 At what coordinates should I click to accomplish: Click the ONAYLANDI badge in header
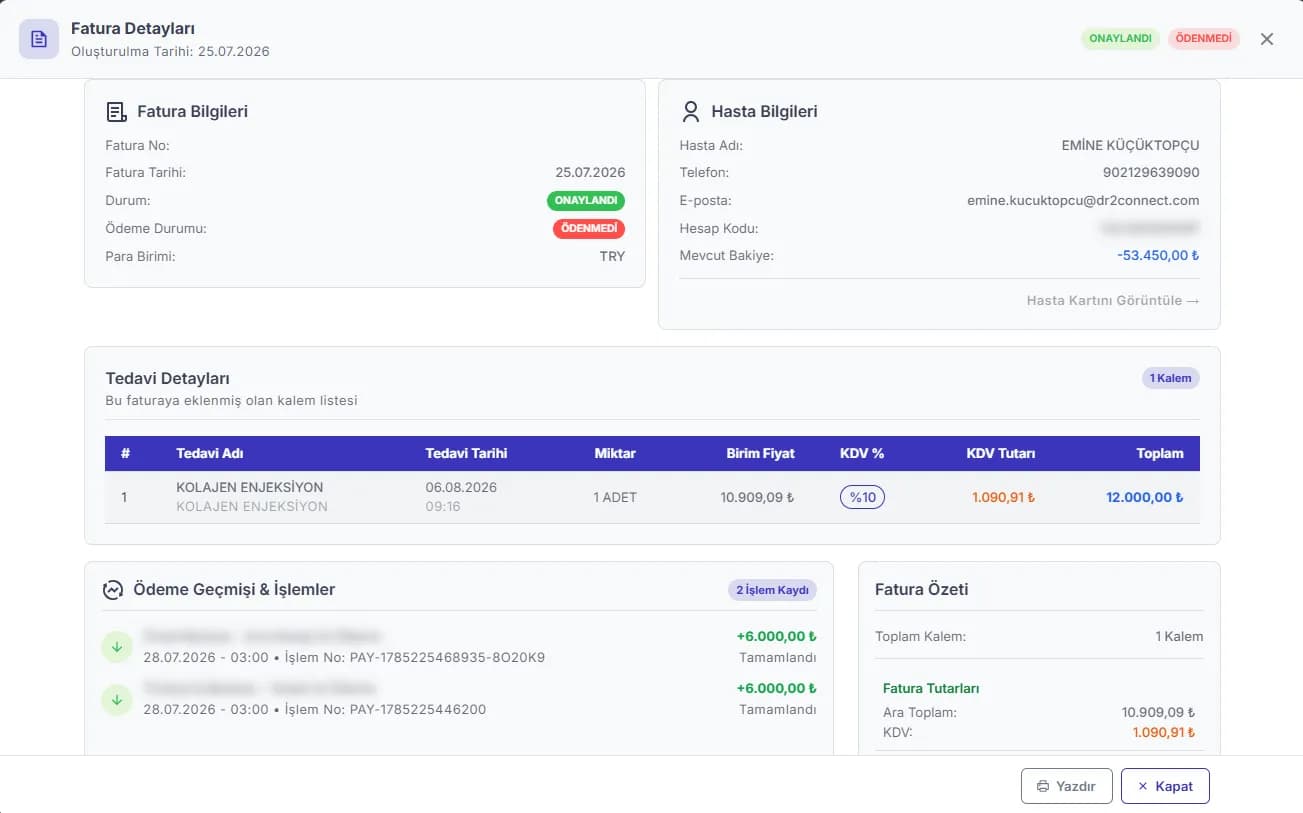click(1120, 39)
